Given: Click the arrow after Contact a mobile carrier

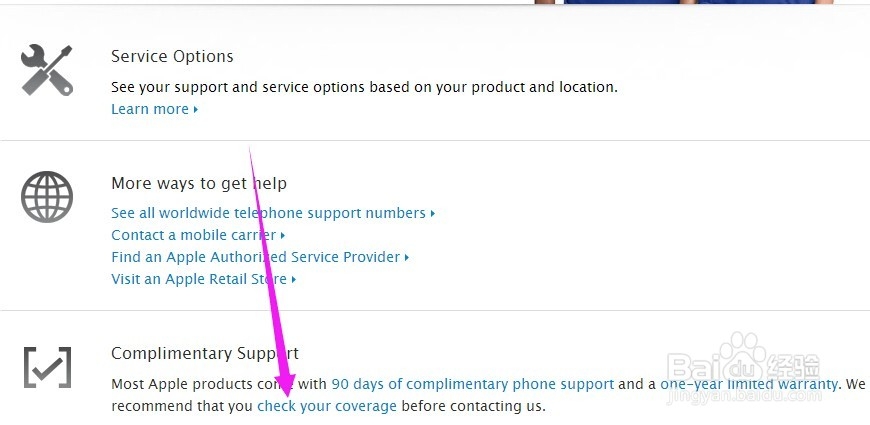Looking at the screenshot, I should (283, 236).
